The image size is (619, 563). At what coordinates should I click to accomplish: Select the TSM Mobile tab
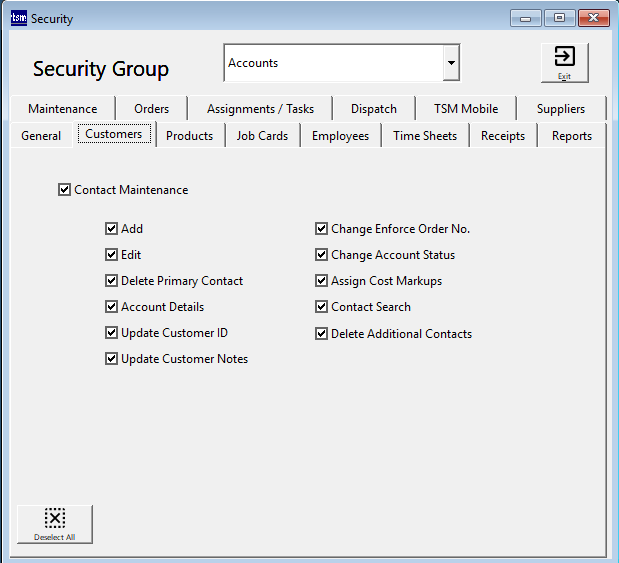click(466, 109)
